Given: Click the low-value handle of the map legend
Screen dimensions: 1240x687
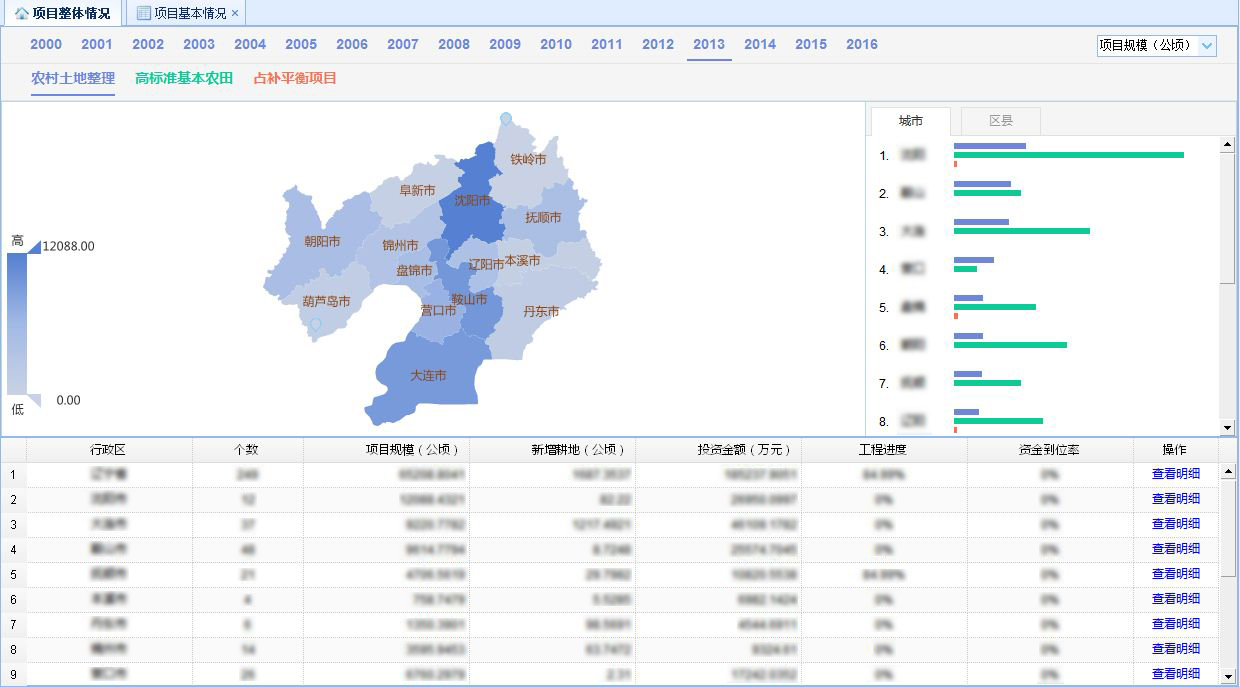Looking at the screenshot, I should [34, 400].
